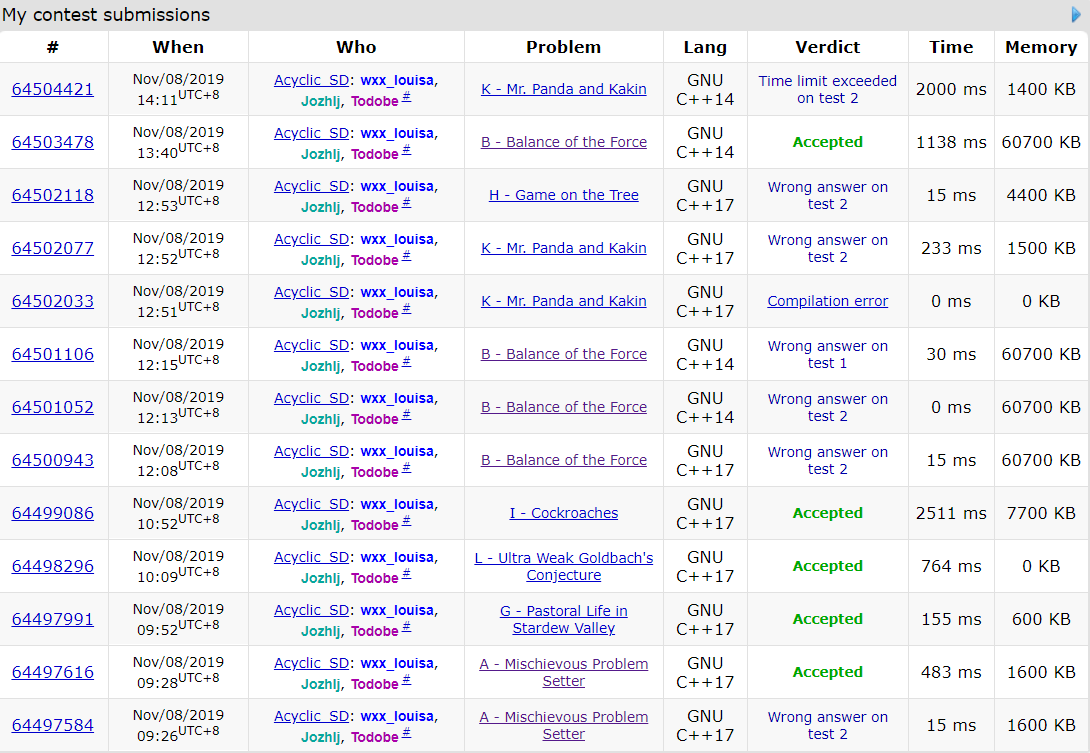Screen dimensions: 1090x753
Task: View the Compilation error verdict details
Action: [827, 301]
